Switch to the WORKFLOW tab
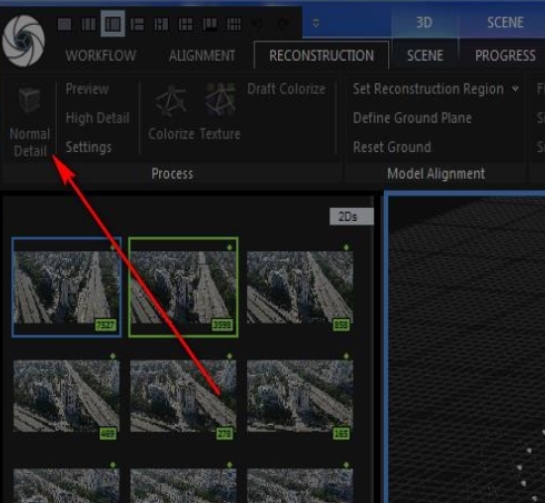The height and width of the screenshot is (503, 545). [x=101, y=56]
